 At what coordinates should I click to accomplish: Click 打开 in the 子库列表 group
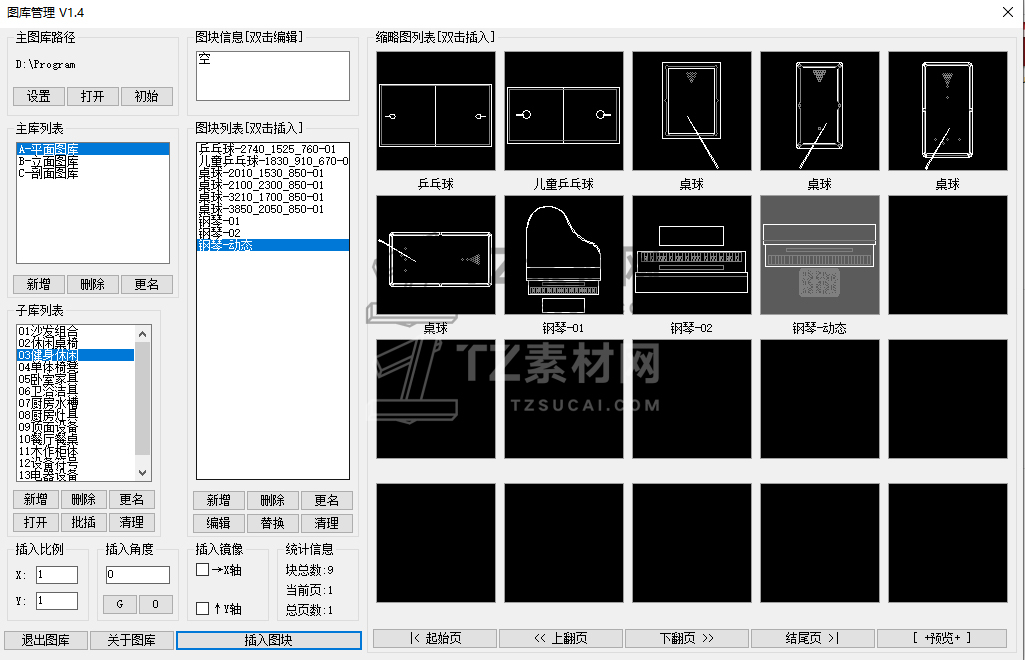point(35,522)
